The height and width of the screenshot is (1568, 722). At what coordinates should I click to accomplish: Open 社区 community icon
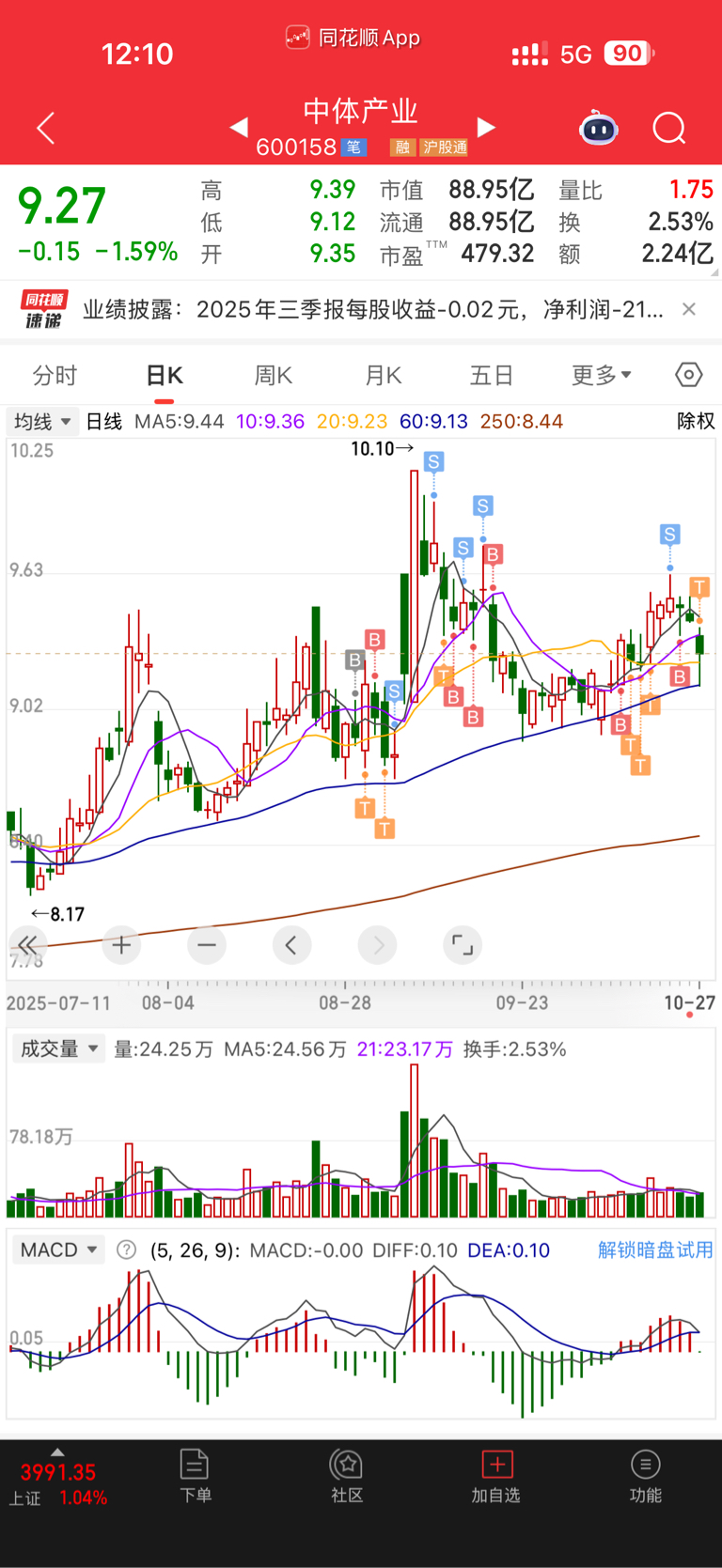(x=347, y=1475)
